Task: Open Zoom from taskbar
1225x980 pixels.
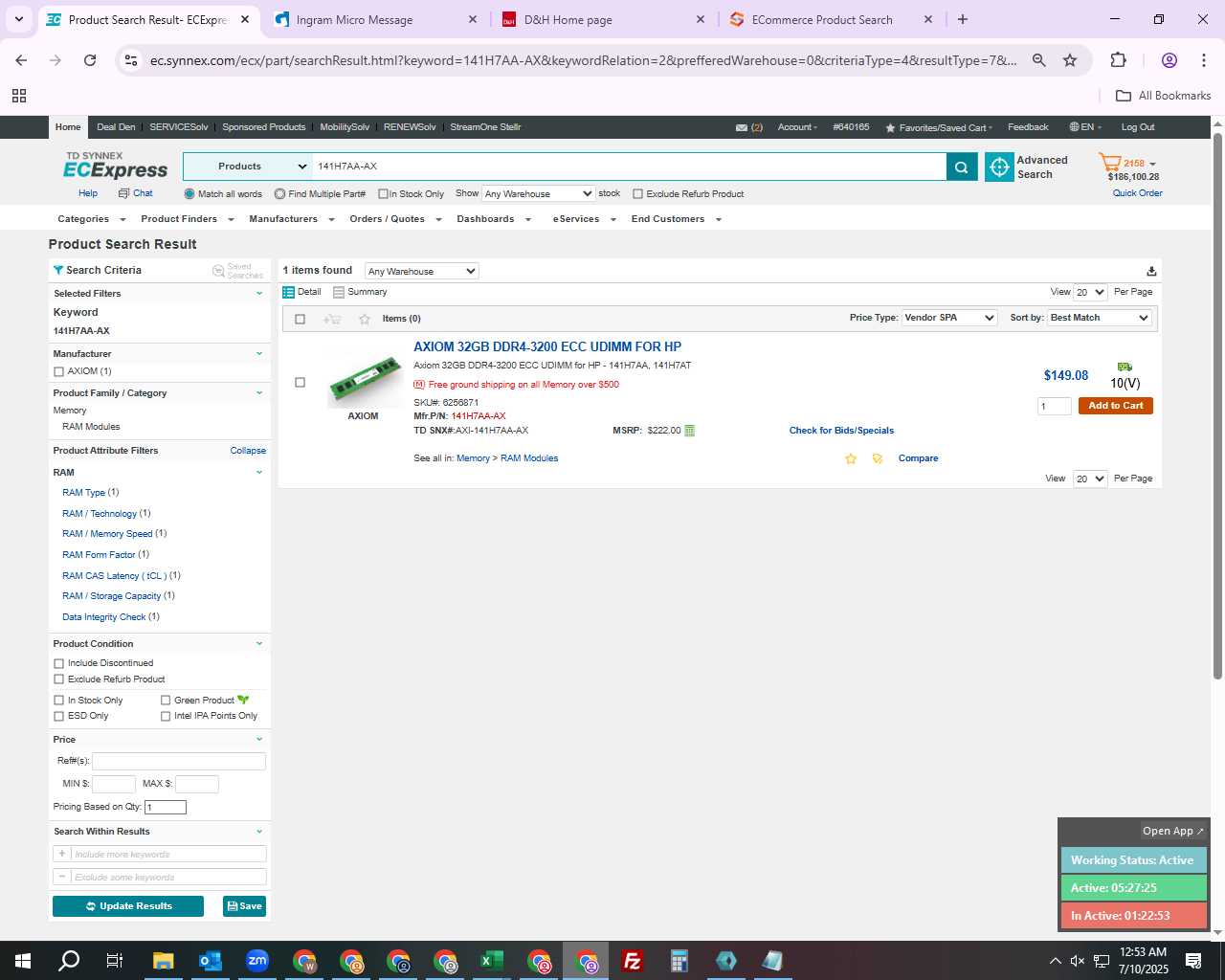Action: coord(256,961)
